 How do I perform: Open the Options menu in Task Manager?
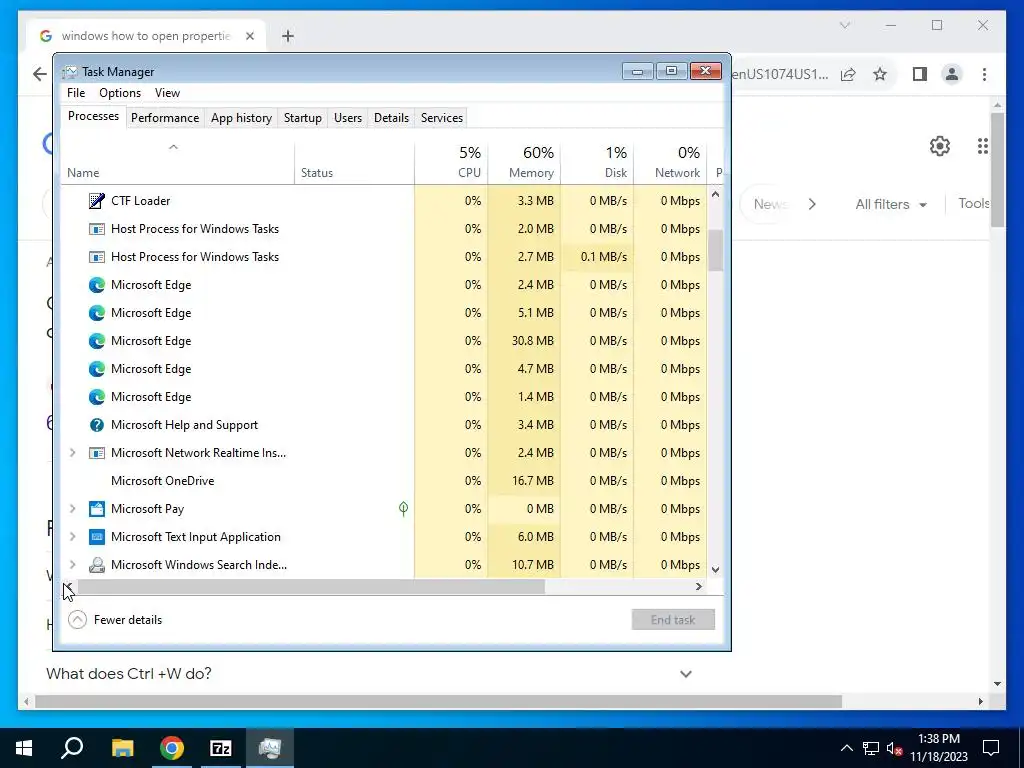120,93
